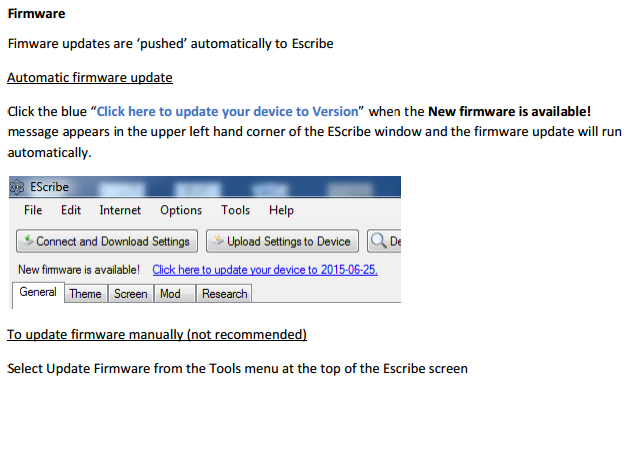
Task: Switch to the Screen tab
Action: tap(130, 294)
